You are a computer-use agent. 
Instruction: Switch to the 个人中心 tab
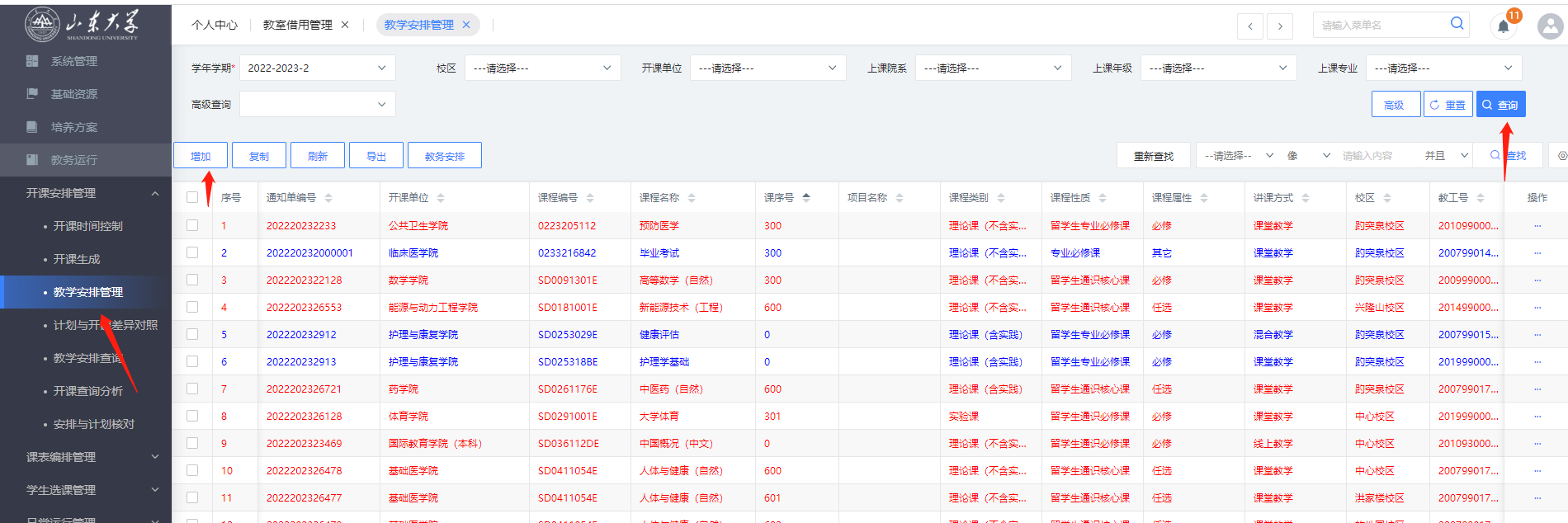(215, 25)
